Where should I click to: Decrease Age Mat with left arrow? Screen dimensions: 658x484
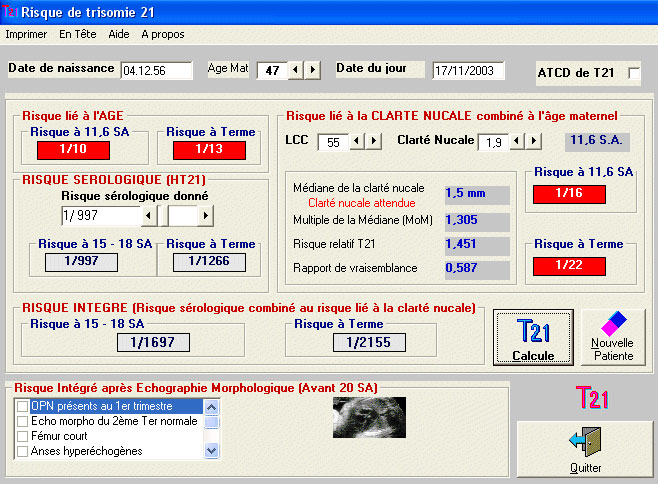point(296,70)
